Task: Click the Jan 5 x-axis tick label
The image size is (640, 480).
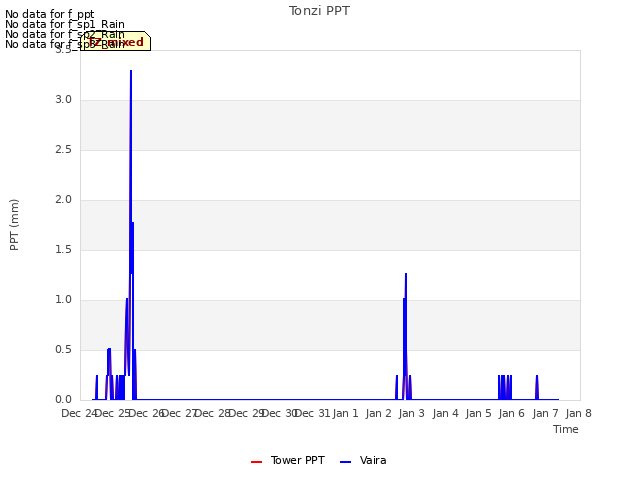Action: (478, 413)
